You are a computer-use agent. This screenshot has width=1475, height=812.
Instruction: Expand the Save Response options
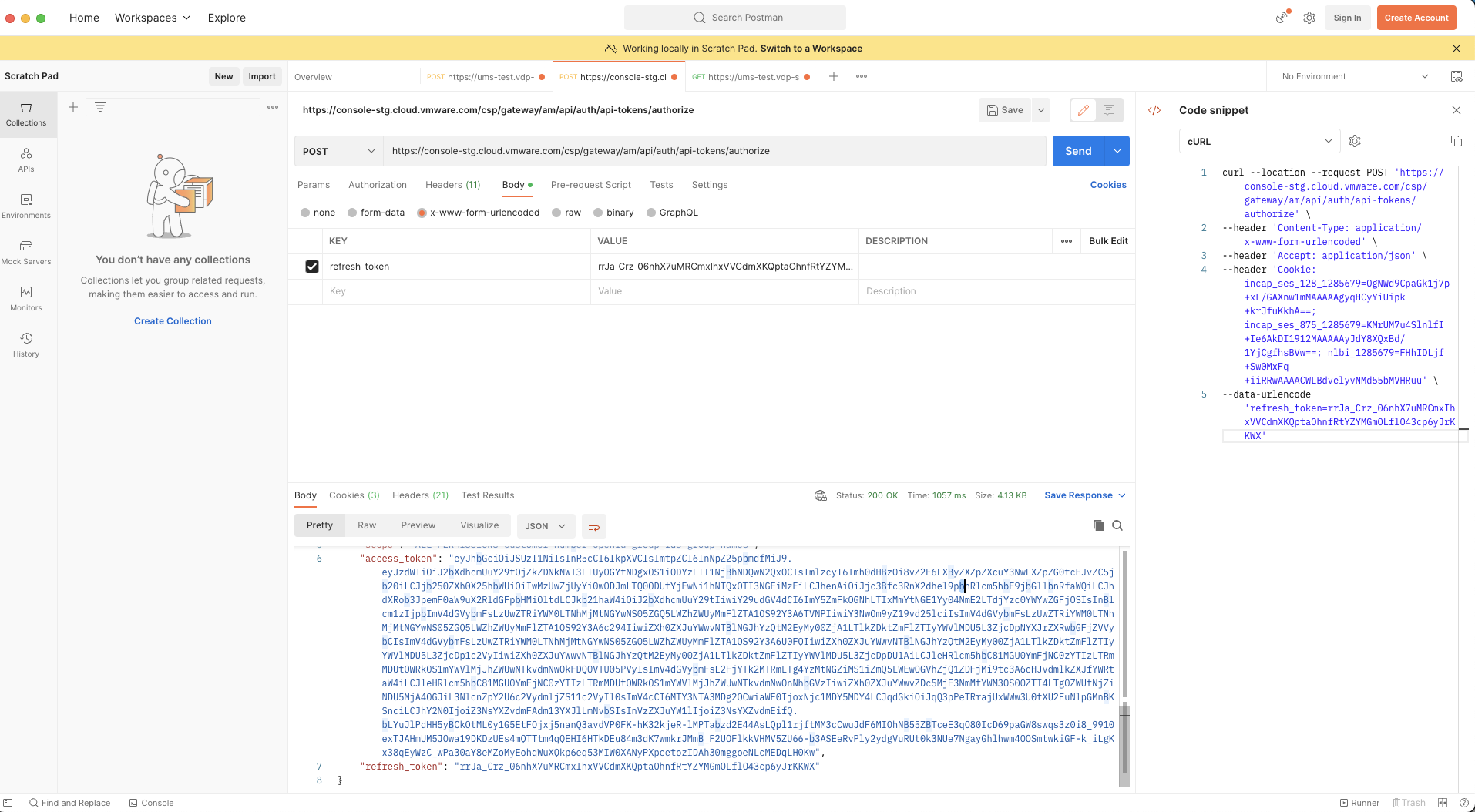(x=1085, y=495)
